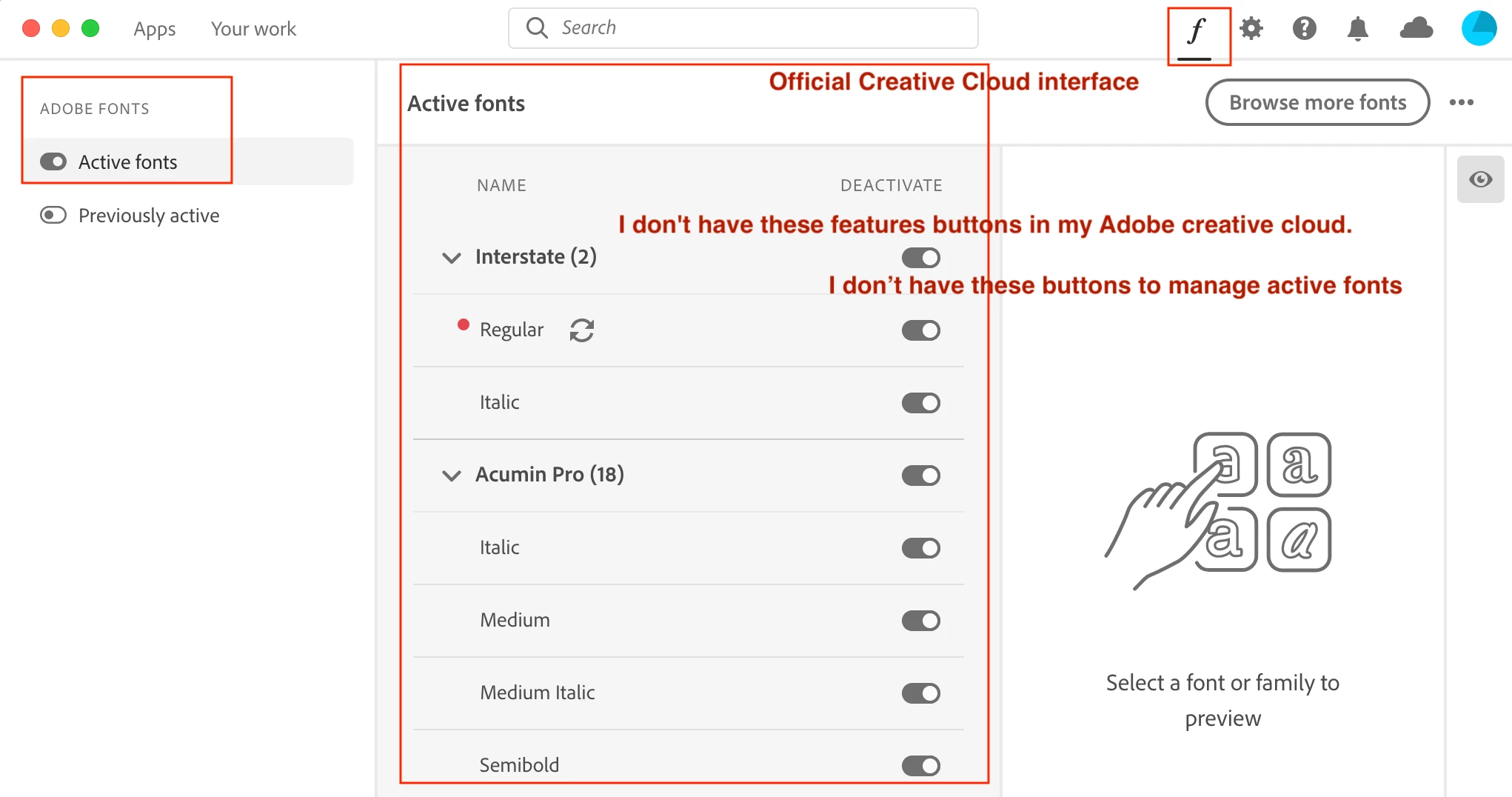Deactivate Interstate Italic font
Screen dimensions: 1512x797
pyautogui.click(x=921, y=403)
